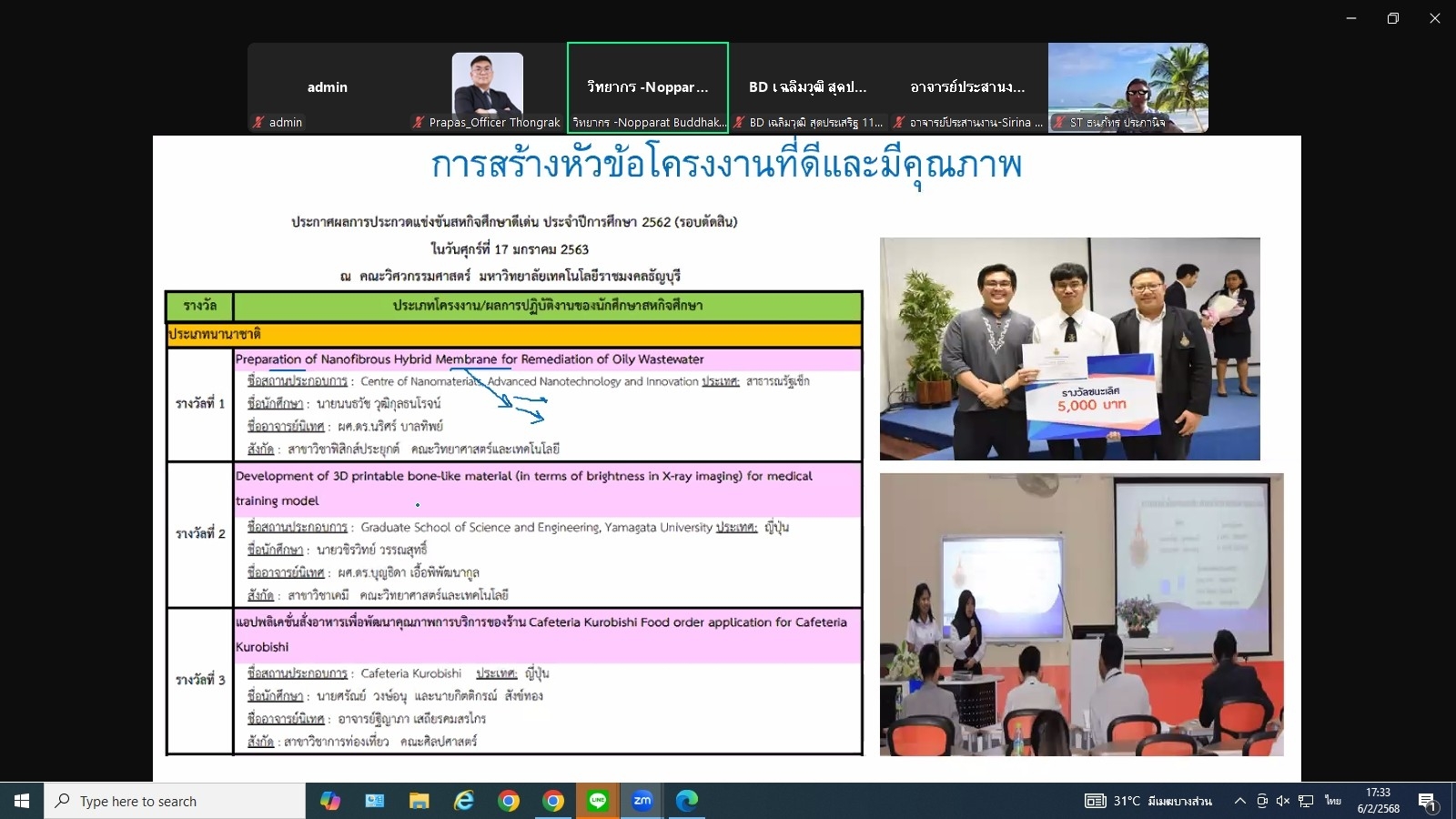Click the 'รางวัลที่ 2' table cell
The width and height of the screenshot is (1456, 819).
(x=200, y=534)
